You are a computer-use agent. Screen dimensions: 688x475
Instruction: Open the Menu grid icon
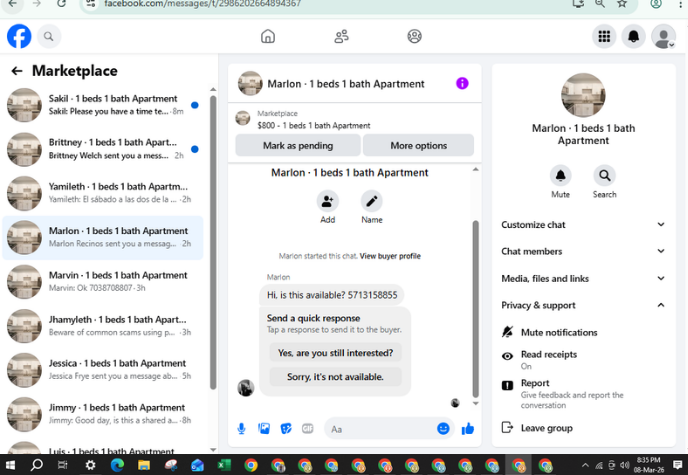(604, 36)
